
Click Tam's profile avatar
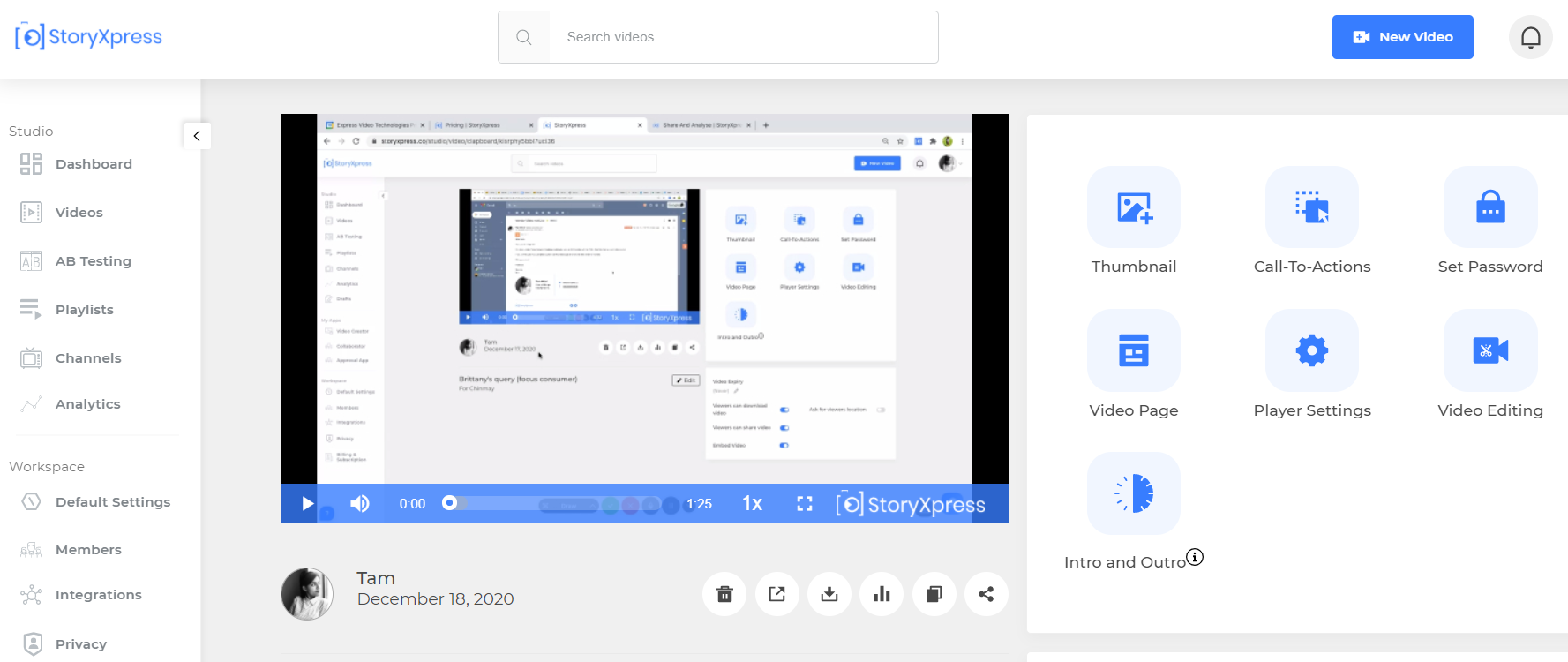307,594
